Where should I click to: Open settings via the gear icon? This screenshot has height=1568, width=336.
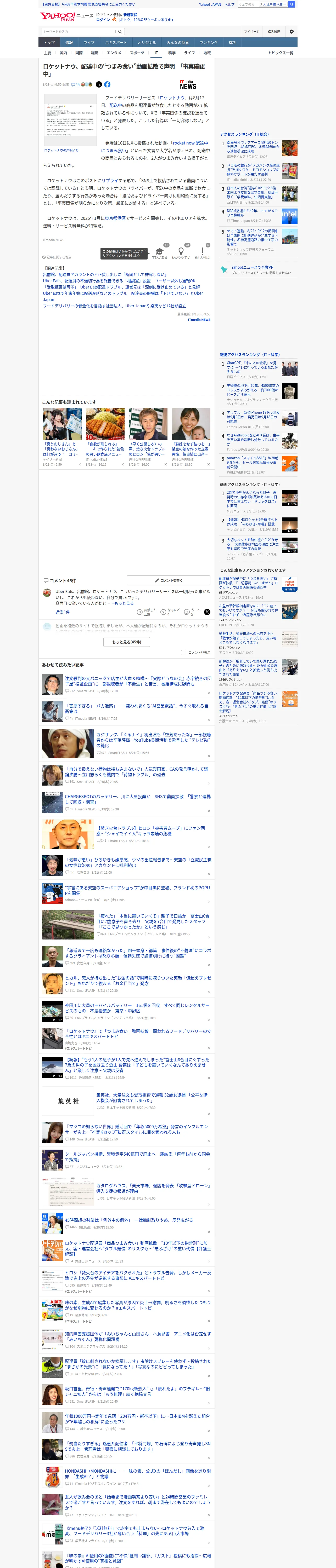coord(292,32)
